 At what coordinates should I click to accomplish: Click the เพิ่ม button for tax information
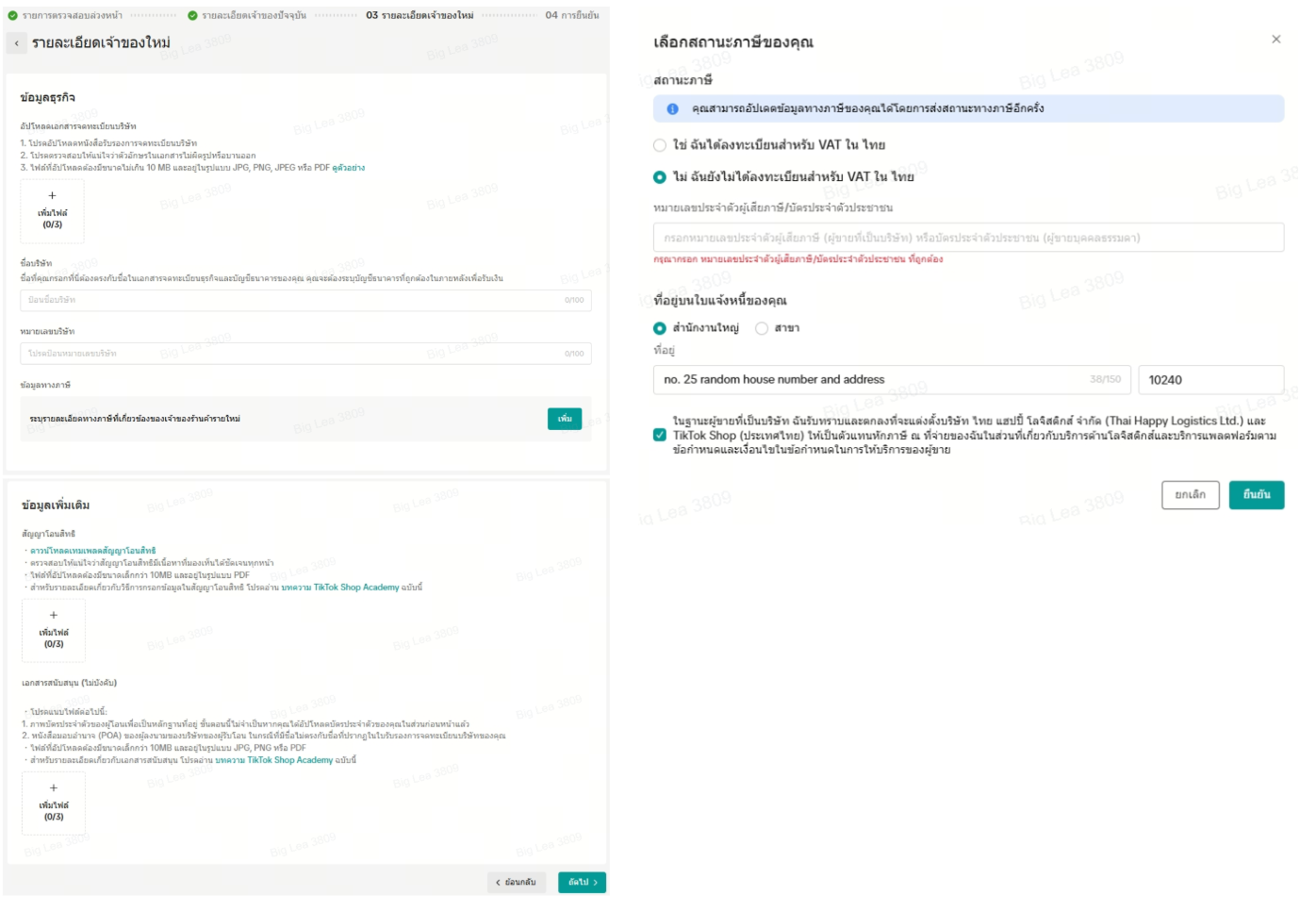coord(564,419)
